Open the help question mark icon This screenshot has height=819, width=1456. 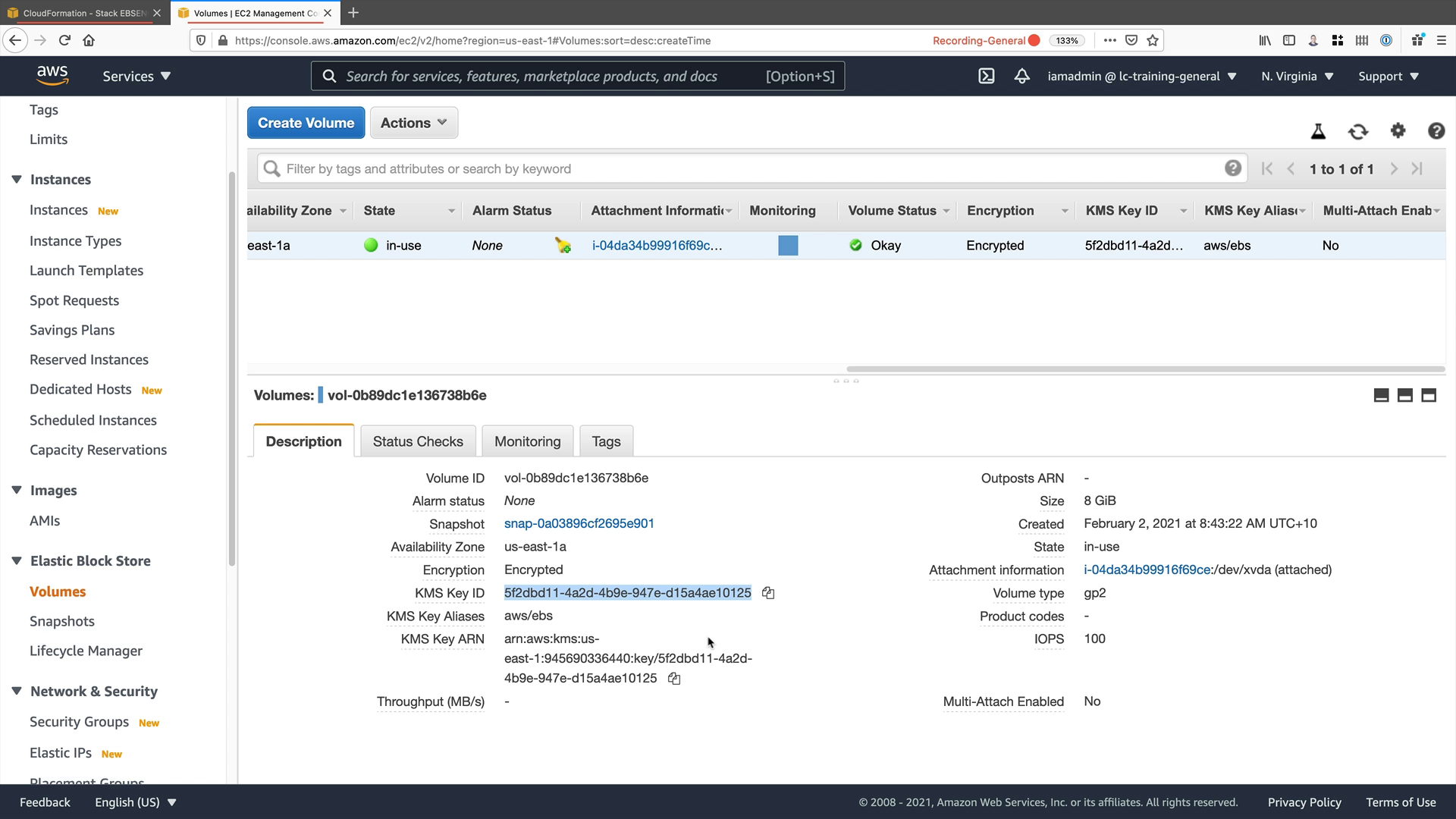(1436, 130)
